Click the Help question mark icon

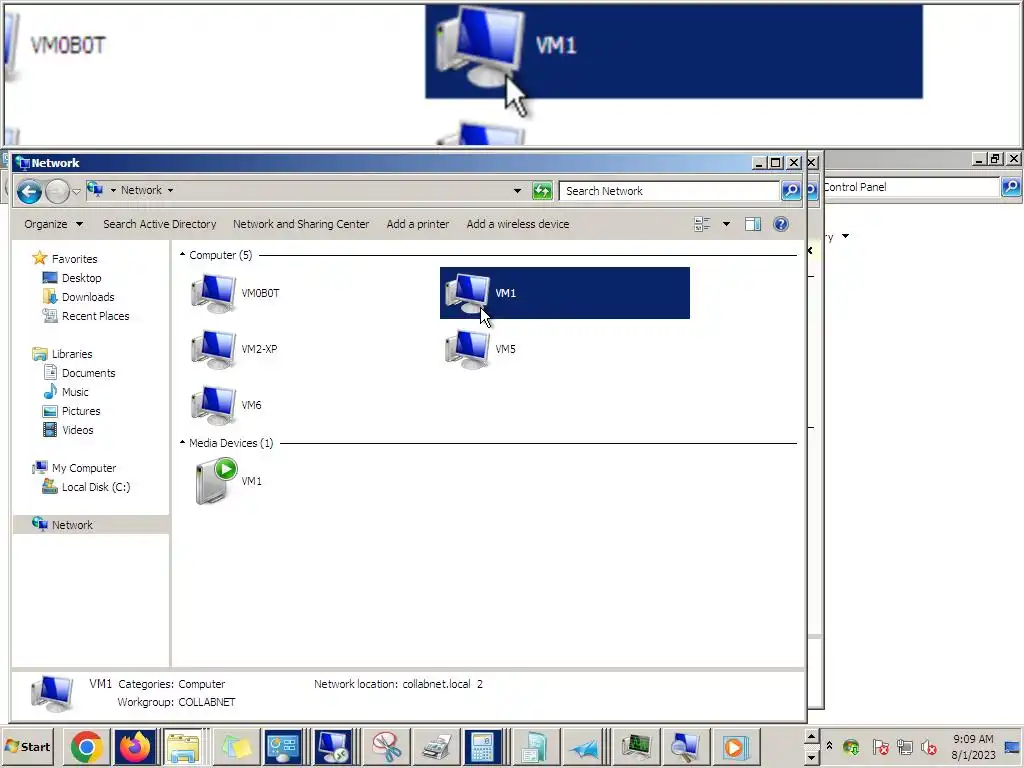[780, 224]
